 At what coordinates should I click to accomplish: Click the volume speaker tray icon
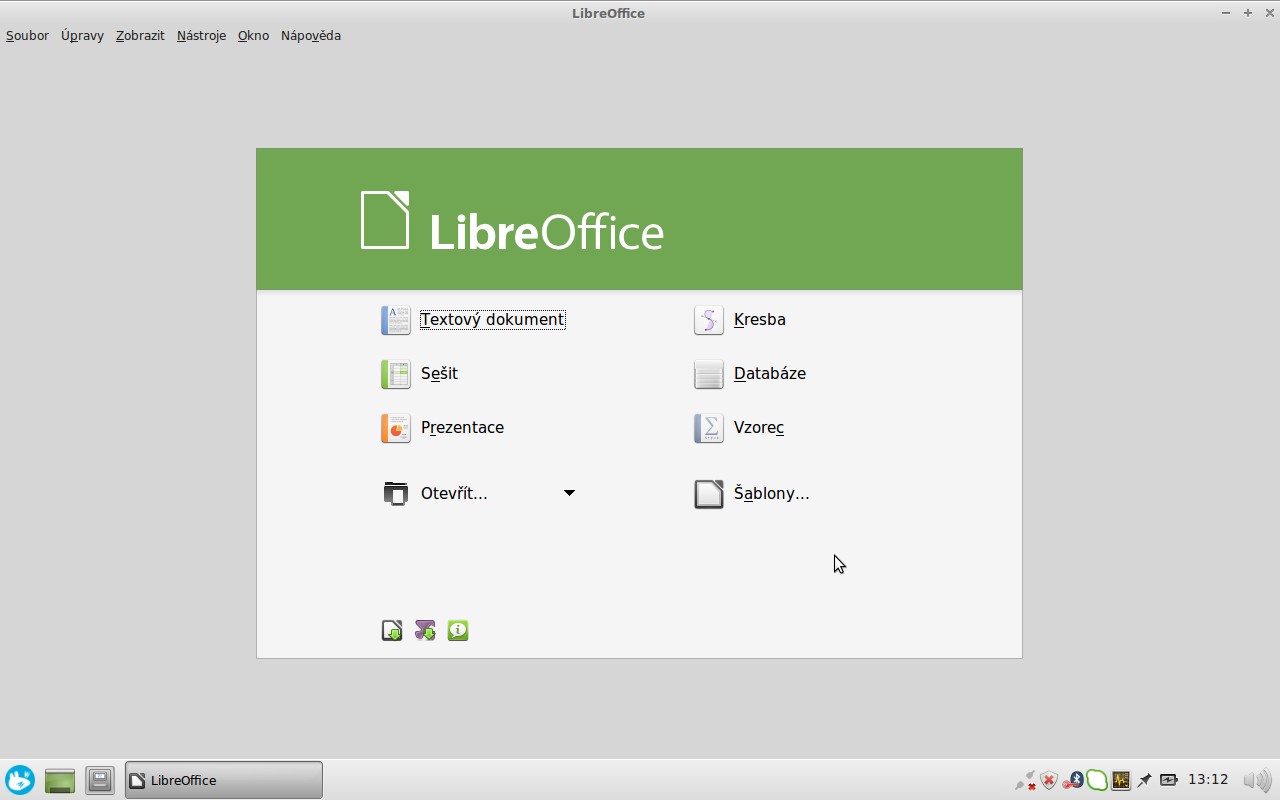tap(1257, 780)
